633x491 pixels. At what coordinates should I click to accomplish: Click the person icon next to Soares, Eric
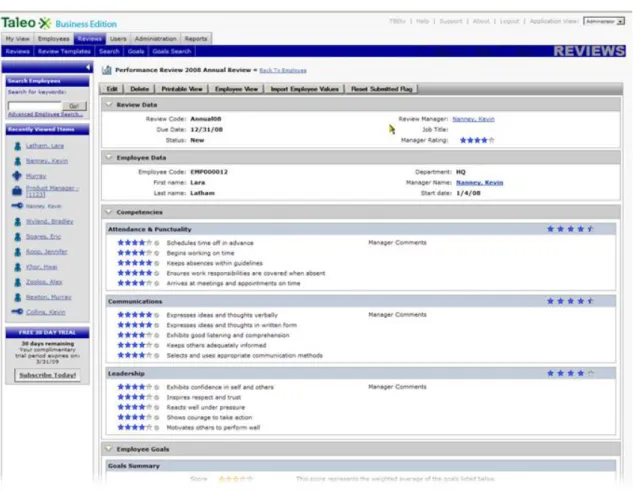point(17,237)
